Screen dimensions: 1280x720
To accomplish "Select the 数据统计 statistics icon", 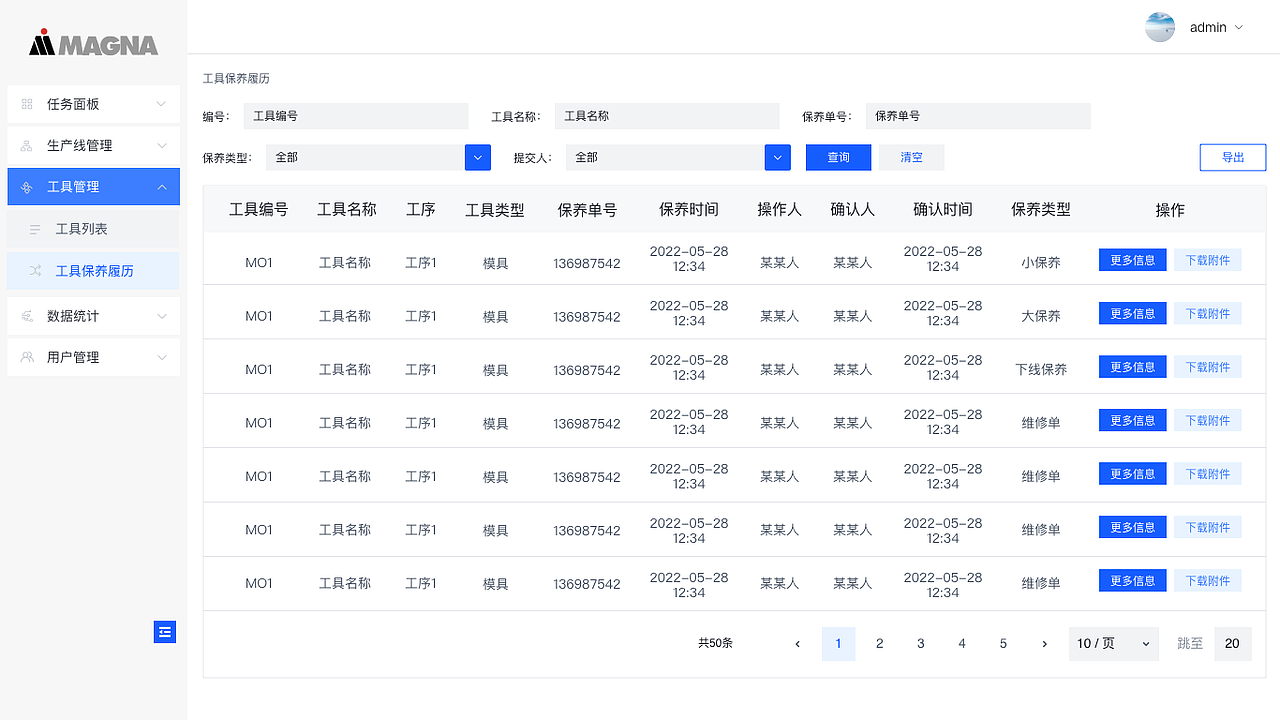I will pos(28,315).
